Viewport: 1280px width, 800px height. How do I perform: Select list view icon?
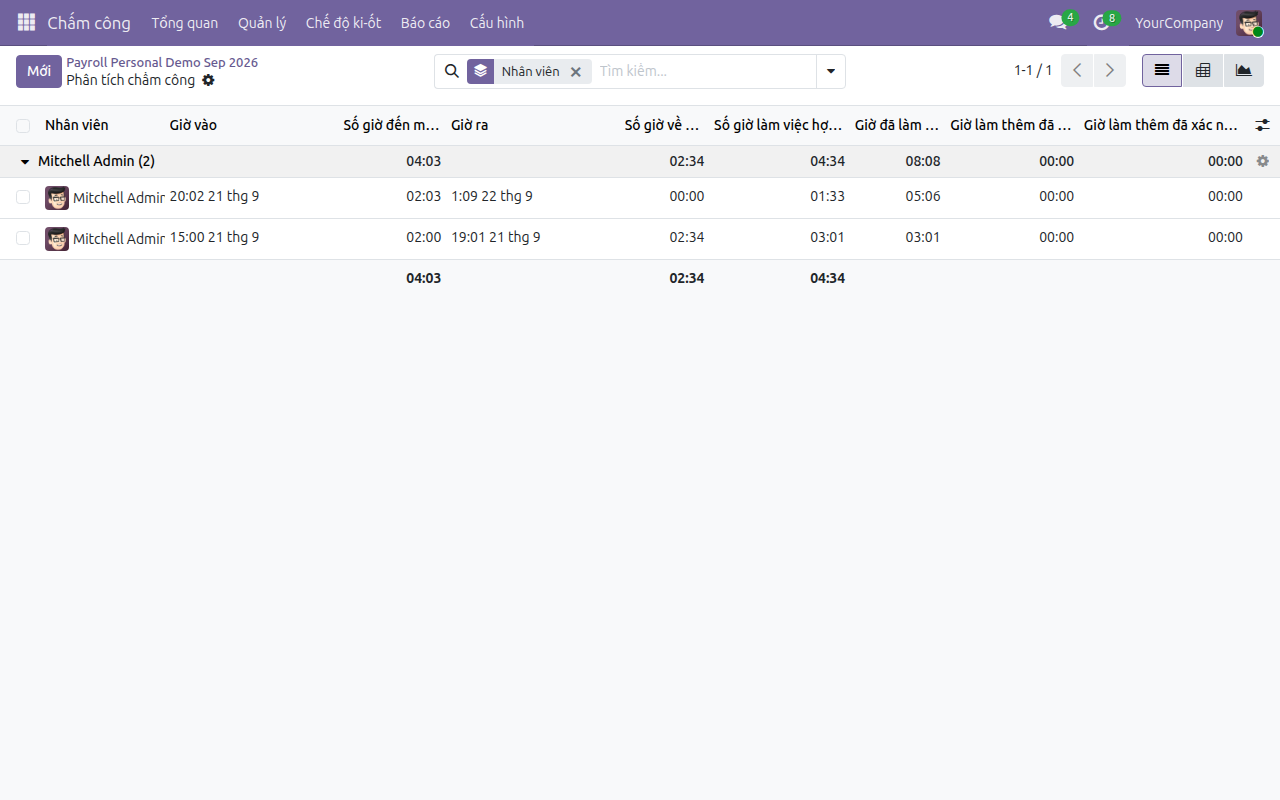1162,71
